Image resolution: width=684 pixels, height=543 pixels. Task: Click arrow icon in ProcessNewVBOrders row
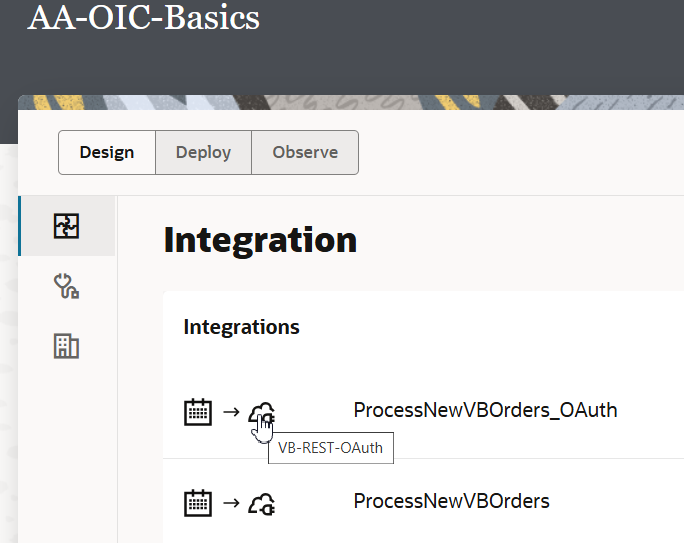(231, 503)
